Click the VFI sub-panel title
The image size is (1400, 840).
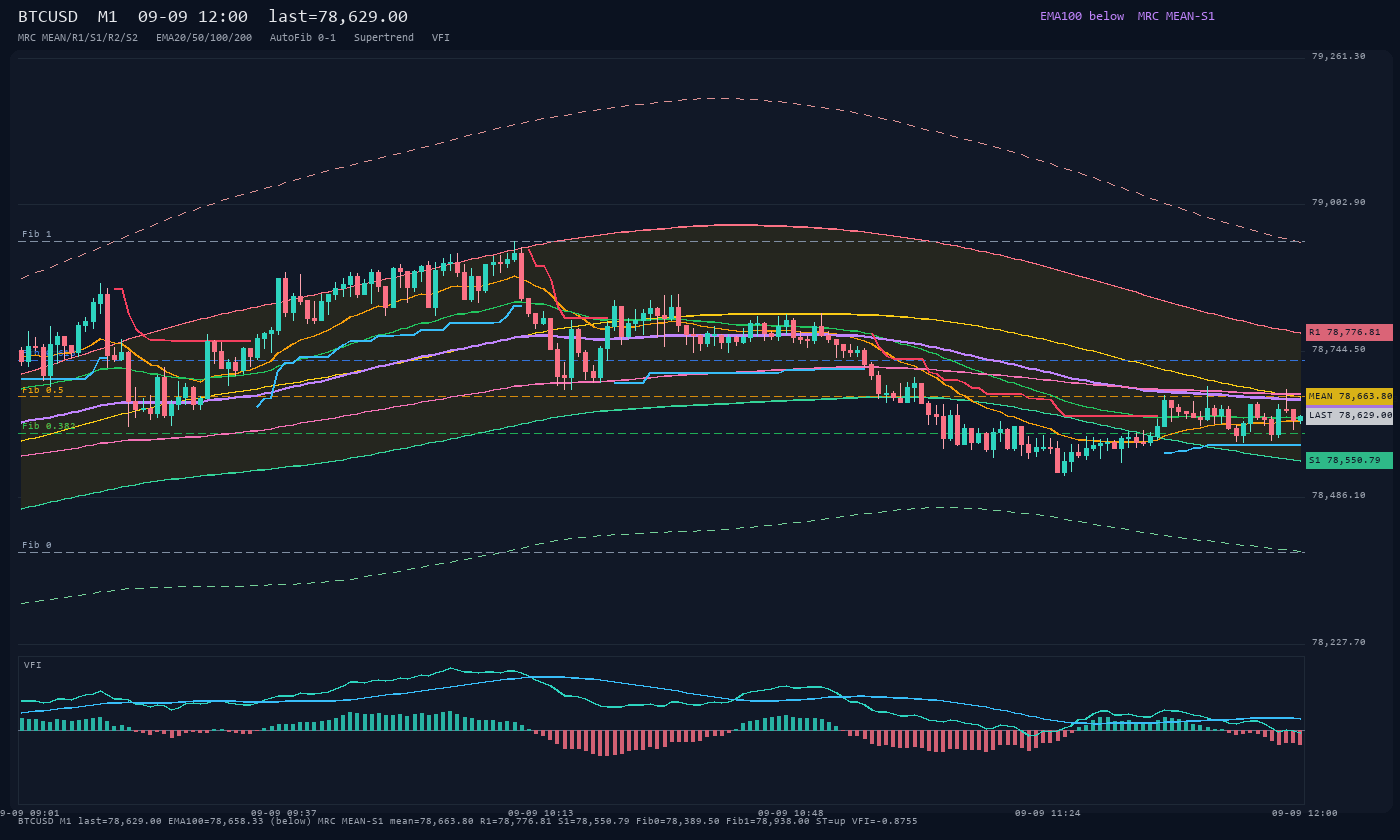click(33, 665)
